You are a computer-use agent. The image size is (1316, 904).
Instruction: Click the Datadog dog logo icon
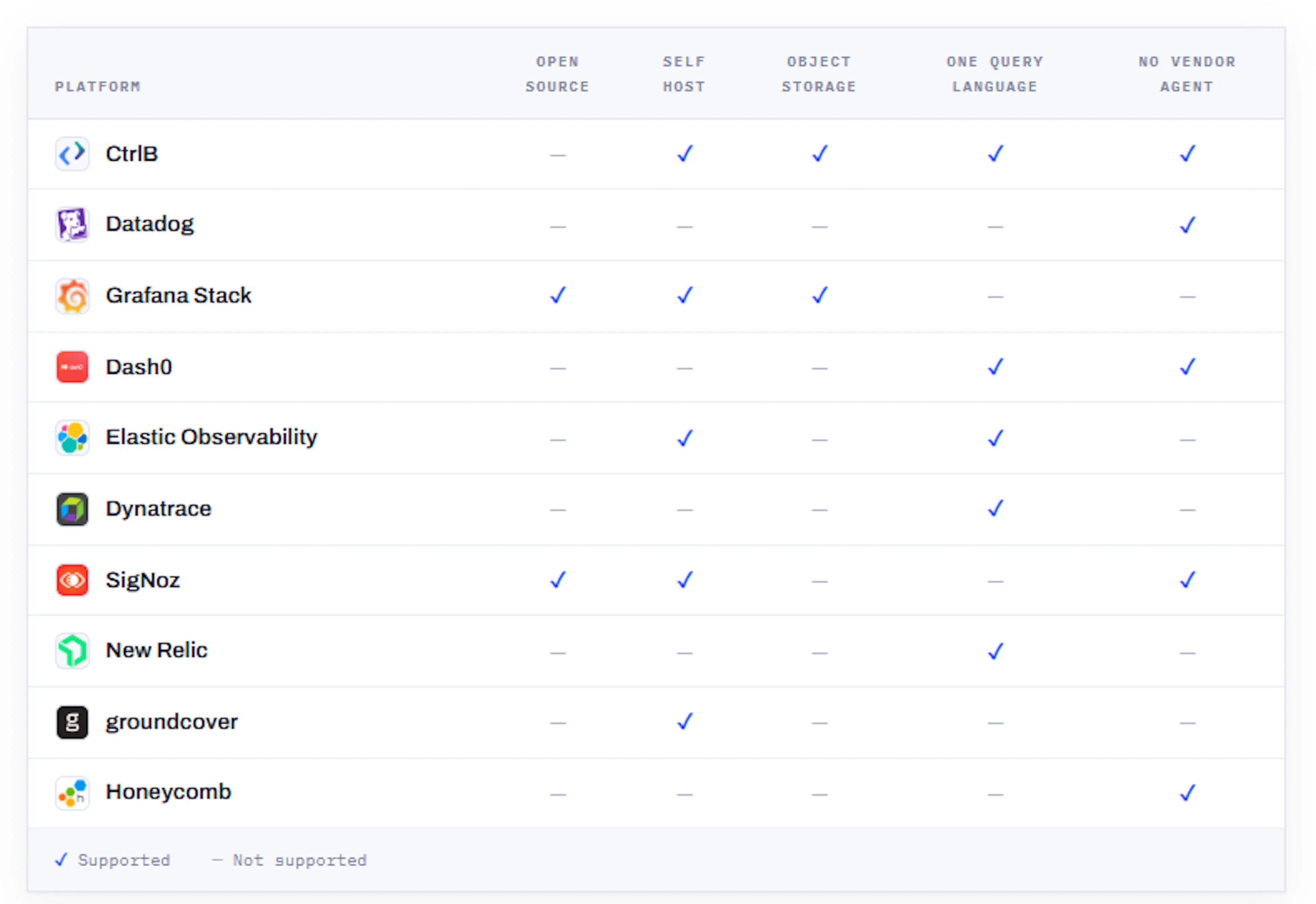tap(72, 225)
